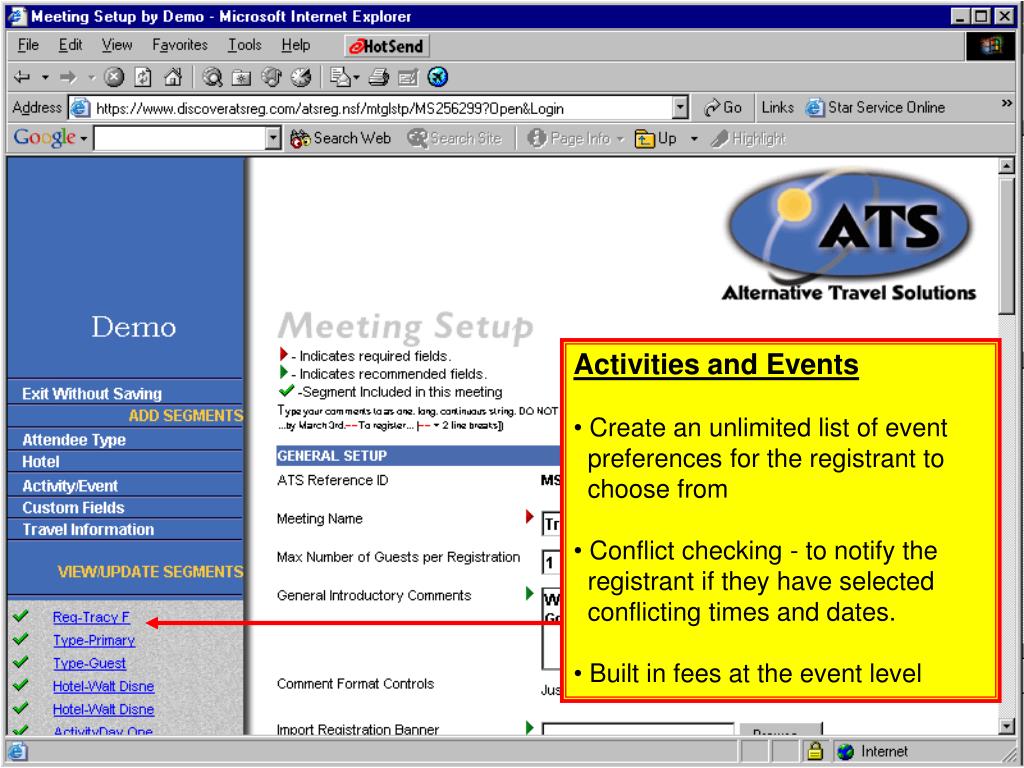Add an Attendee Type segment
The image size is (1024, 768).
(x=74, y=440)
